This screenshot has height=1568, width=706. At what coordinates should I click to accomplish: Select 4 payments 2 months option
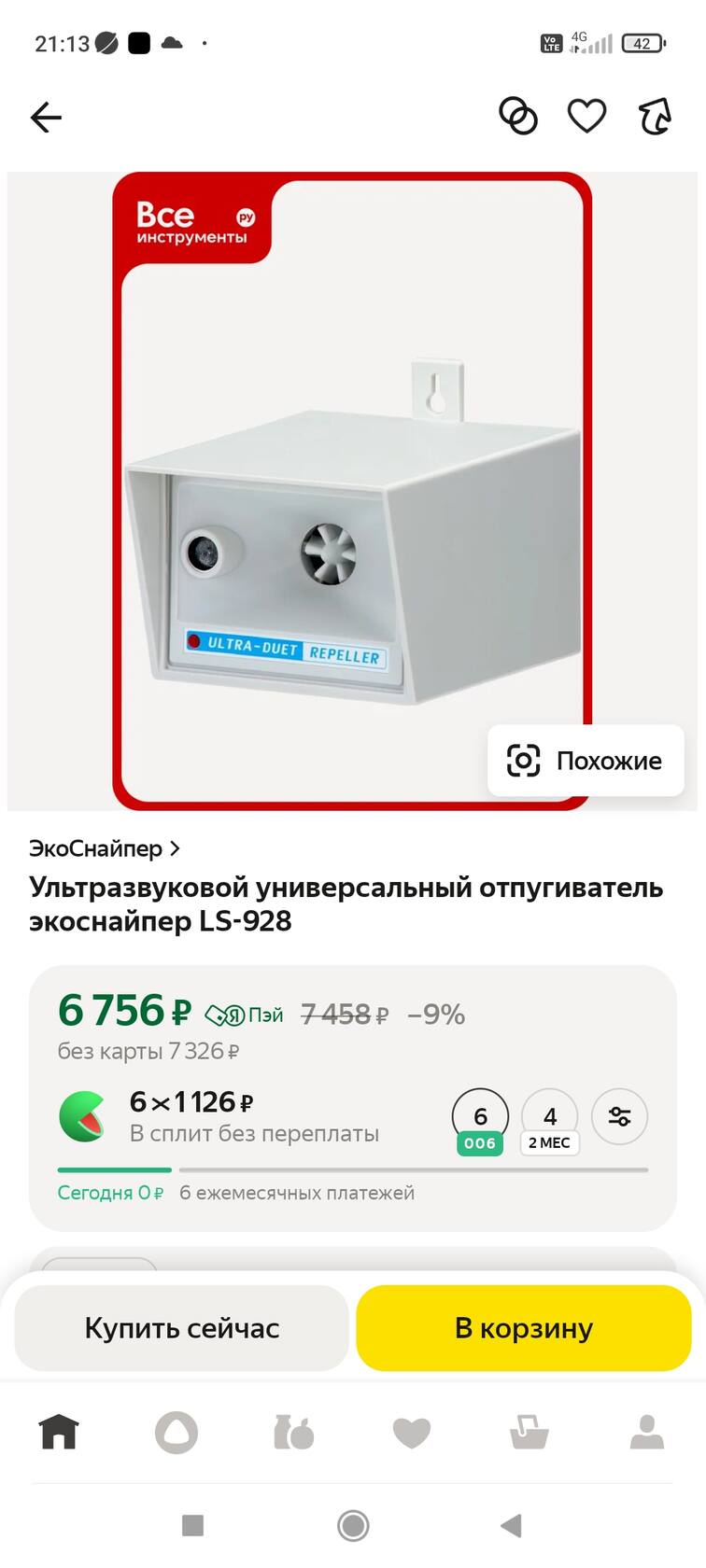pos(550,1122)
